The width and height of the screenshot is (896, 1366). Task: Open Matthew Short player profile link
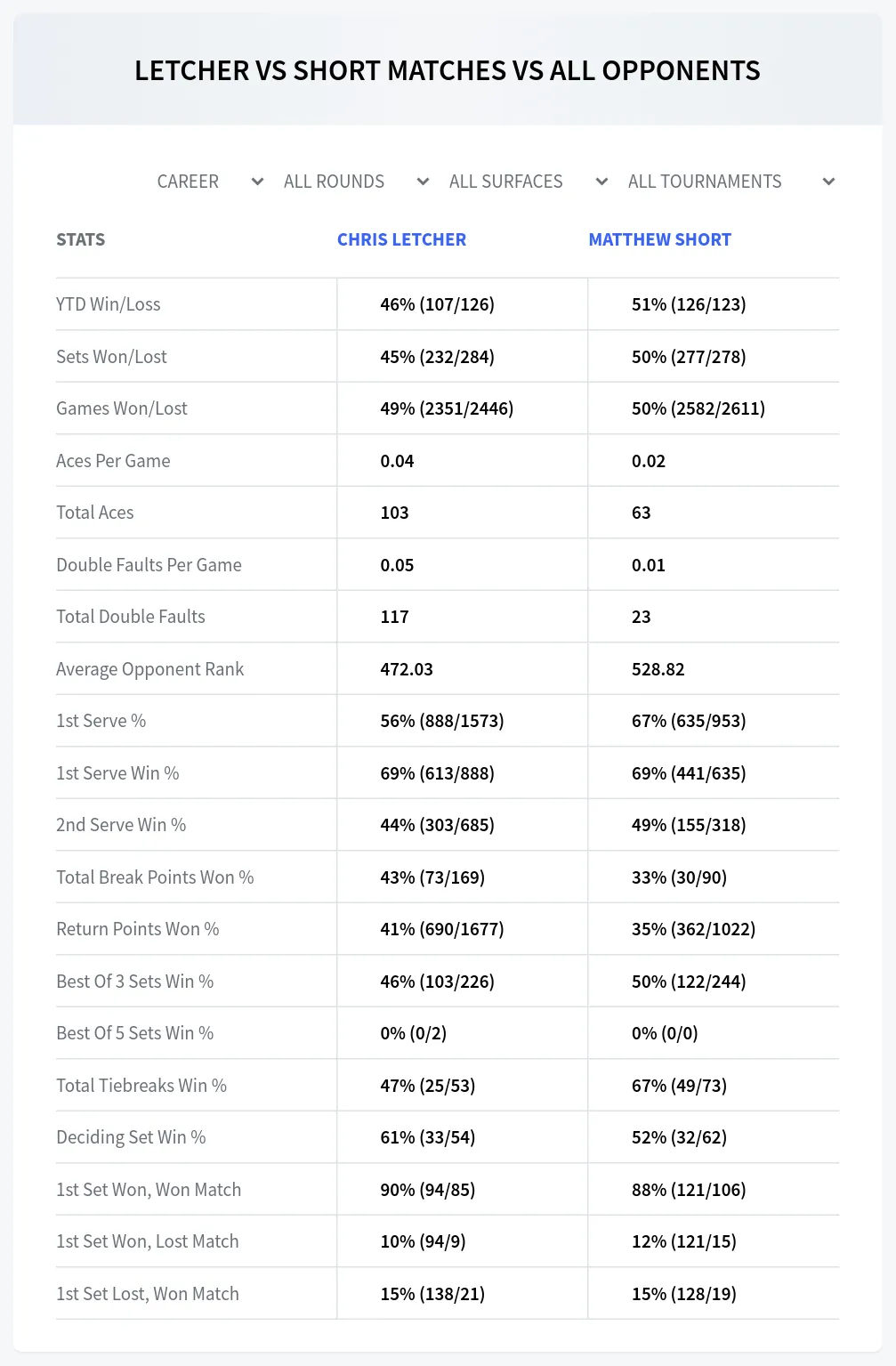(x=660, y=239)
